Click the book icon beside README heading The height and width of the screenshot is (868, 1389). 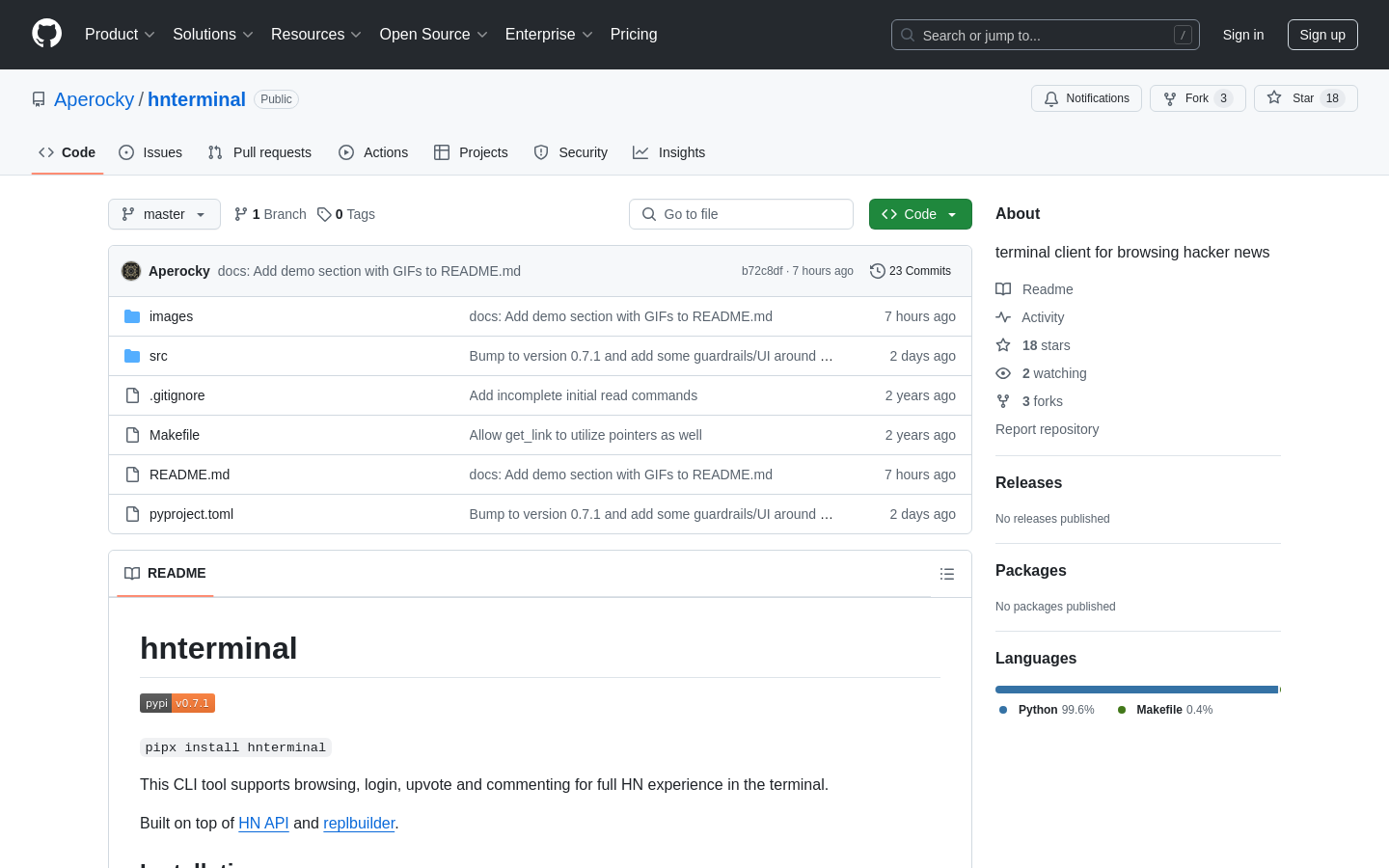132,573
